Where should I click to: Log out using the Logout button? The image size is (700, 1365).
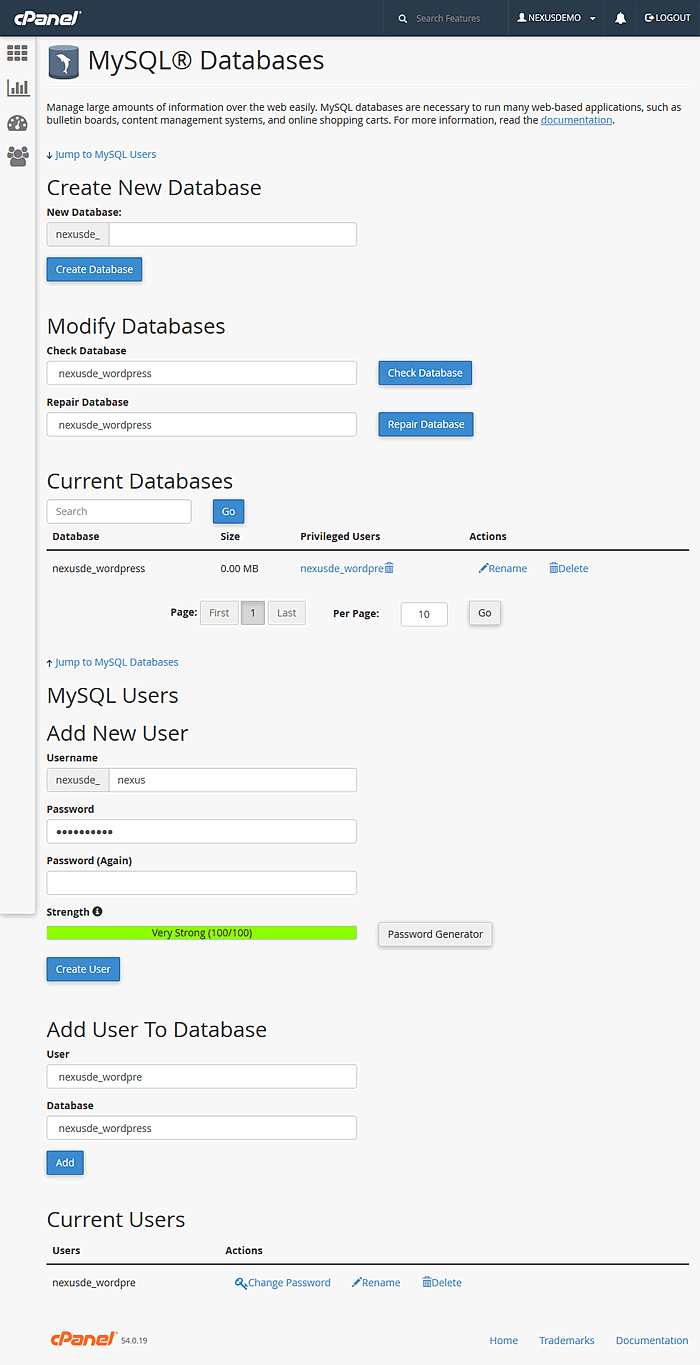[x=667, y=17]
